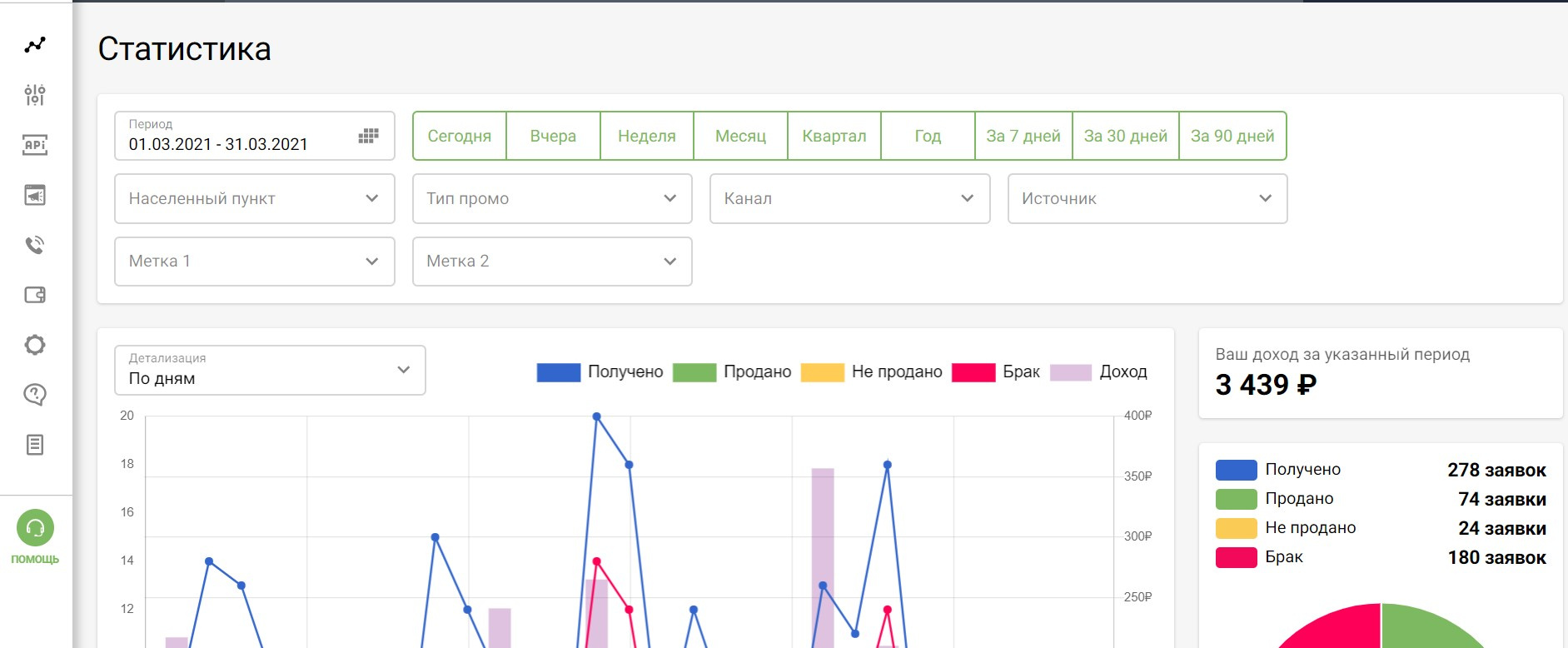
Task: Toggle the Брак series in chart legend
Action: (x=996, y=372)
